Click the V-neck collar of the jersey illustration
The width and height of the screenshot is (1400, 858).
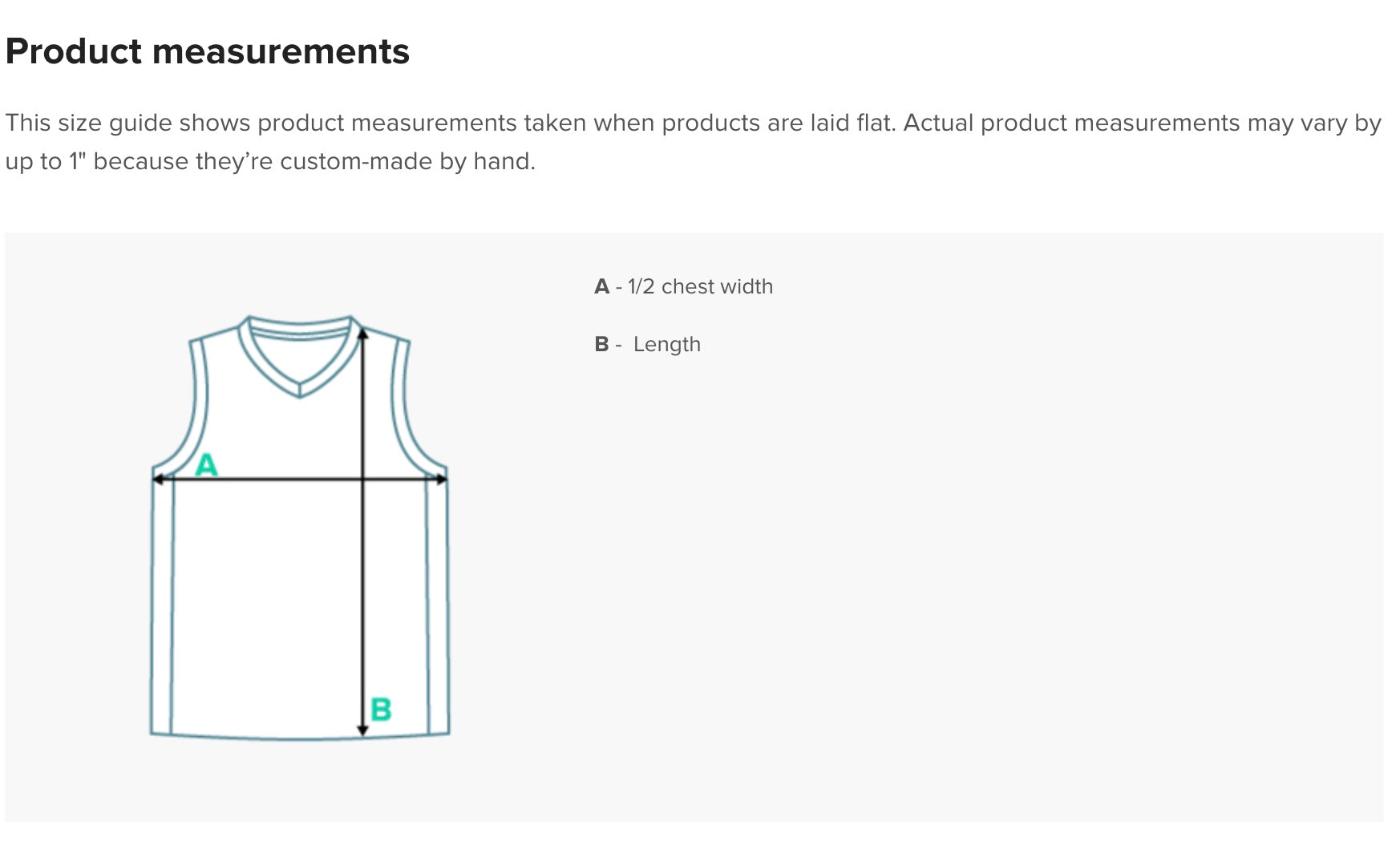tap(299, 377)
